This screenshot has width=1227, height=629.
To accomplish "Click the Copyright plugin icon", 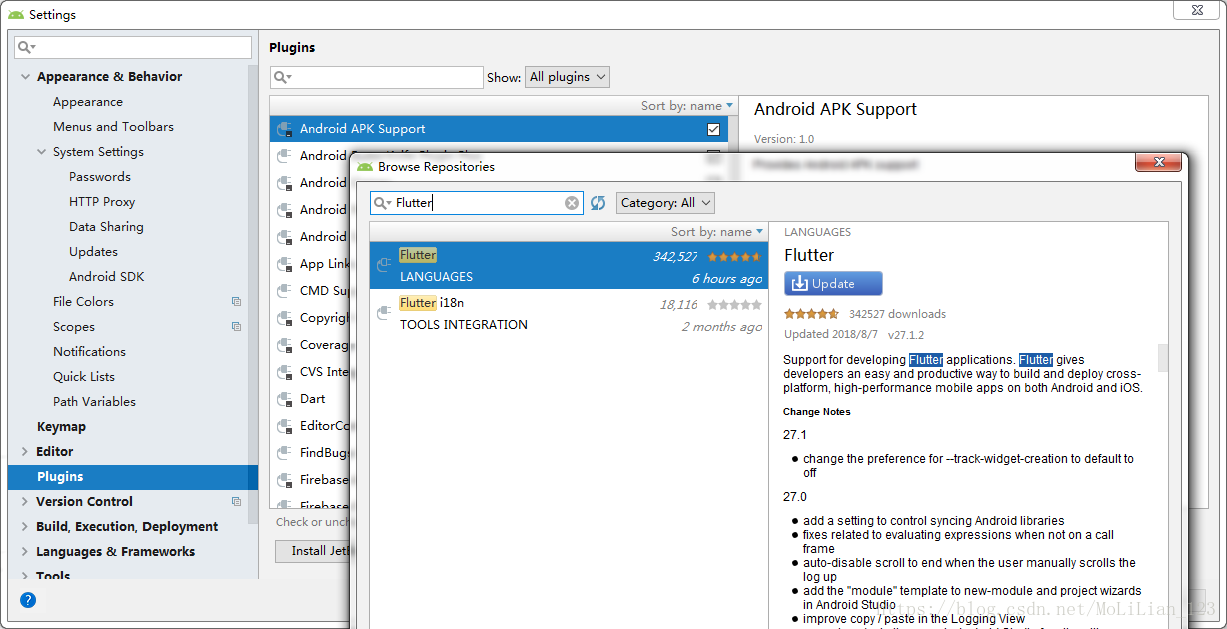I will pos(284,318).
